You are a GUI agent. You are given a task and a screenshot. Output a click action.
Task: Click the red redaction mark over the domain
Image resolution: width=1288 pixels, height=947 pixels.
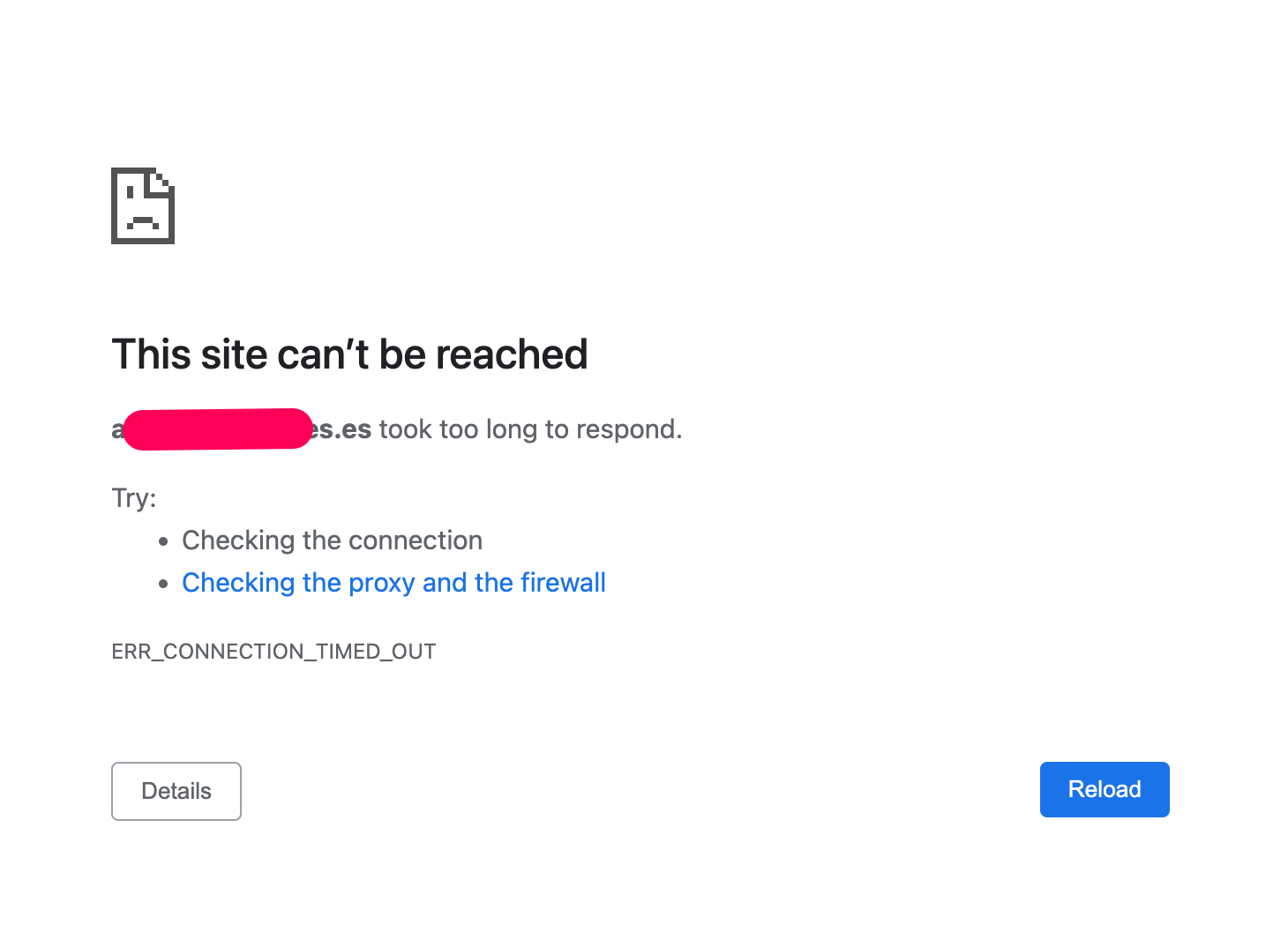point(218,429)
